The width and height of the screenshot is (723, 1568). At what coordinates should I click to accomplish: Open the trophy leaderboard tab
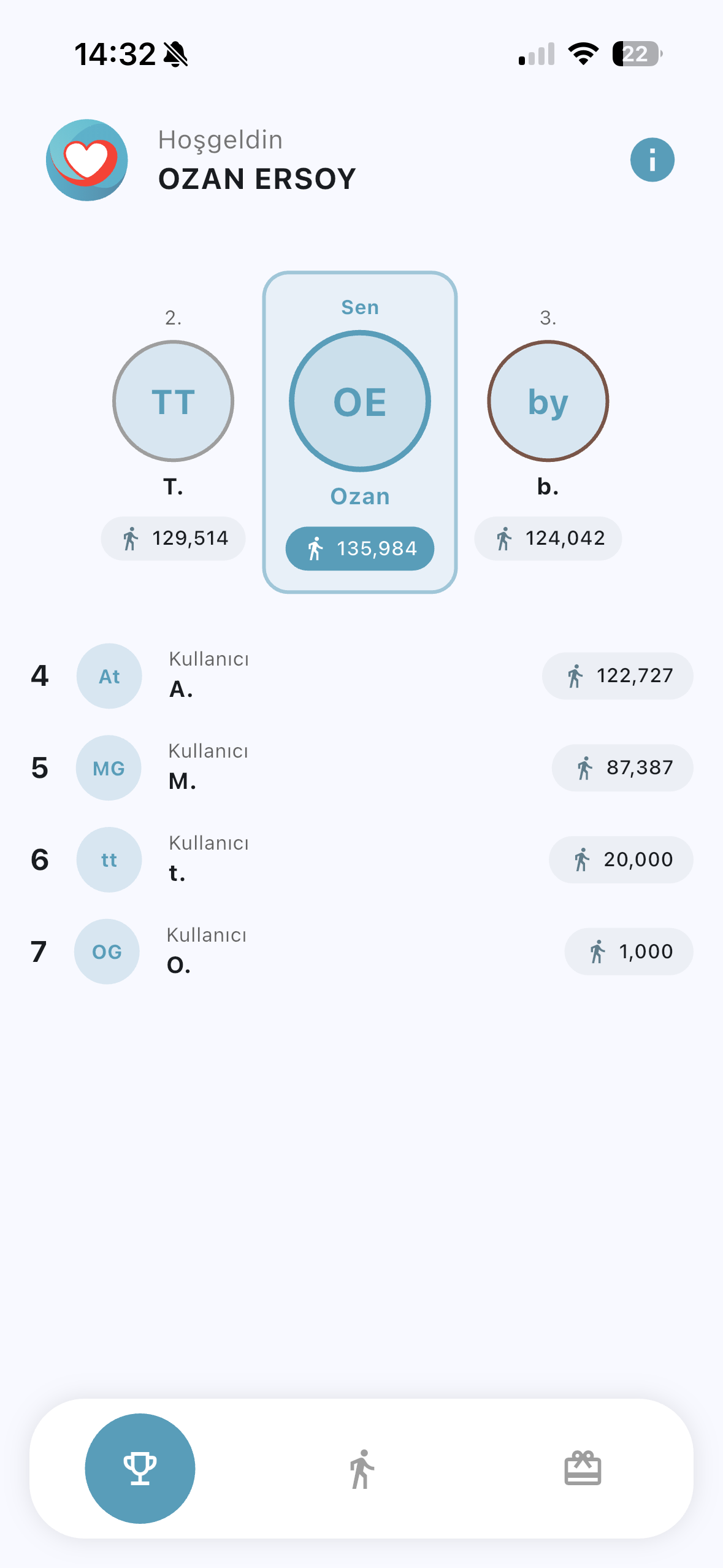(140, 1468)
